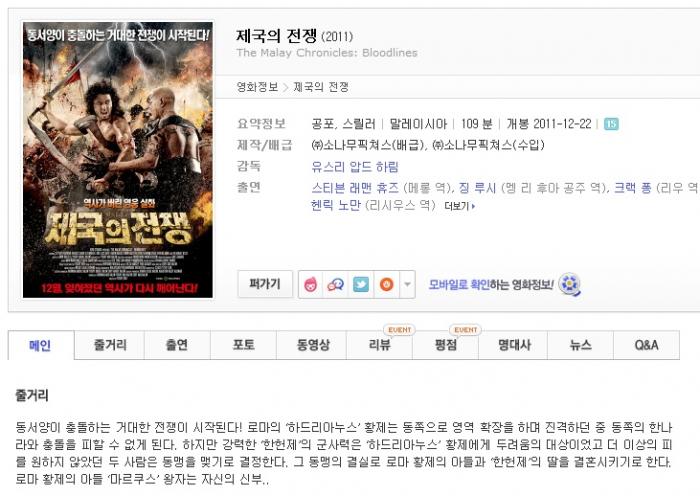Expand share options dropdown arrow

click(407, 284)
